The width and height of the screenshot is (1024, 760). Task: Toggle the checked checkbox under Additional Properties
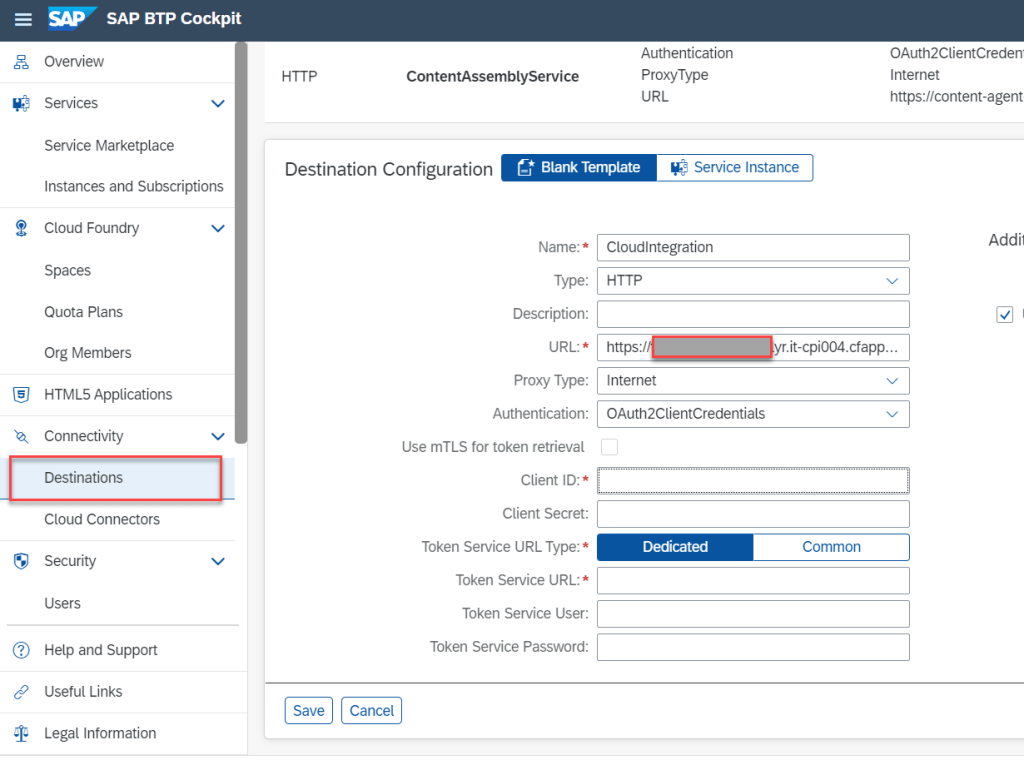1005,315
